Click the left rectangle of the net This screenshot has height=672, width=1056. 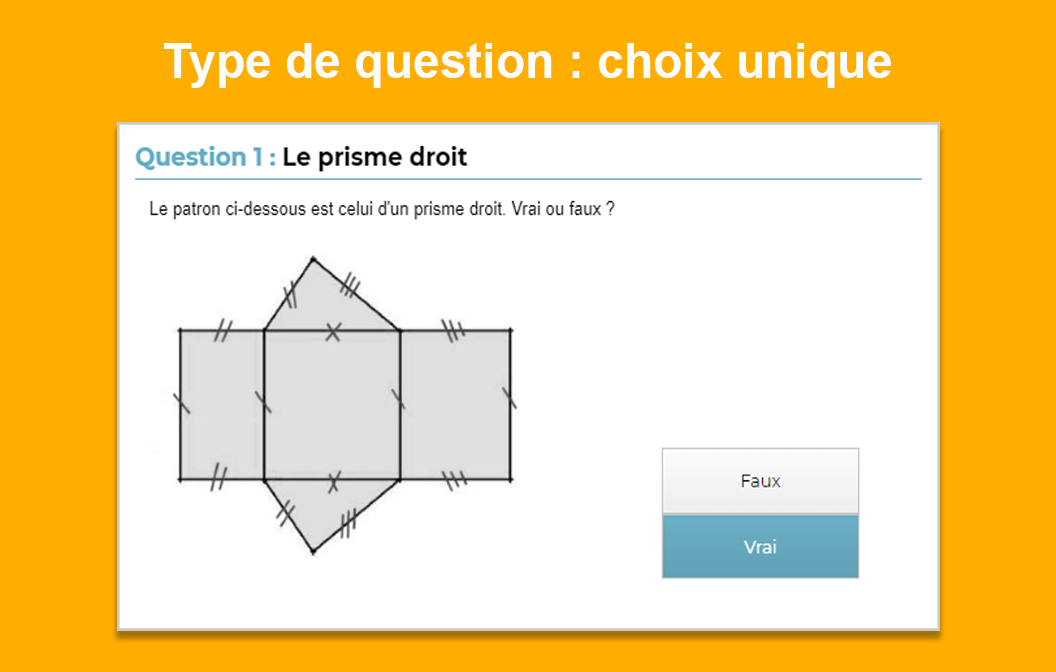coord(222,405)
